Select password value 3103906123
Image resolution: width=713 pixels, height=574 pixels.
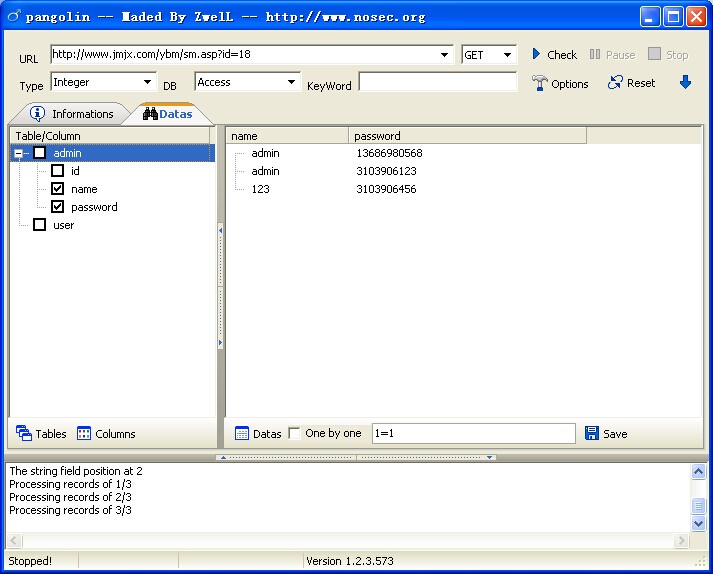[x=386, y=171]
